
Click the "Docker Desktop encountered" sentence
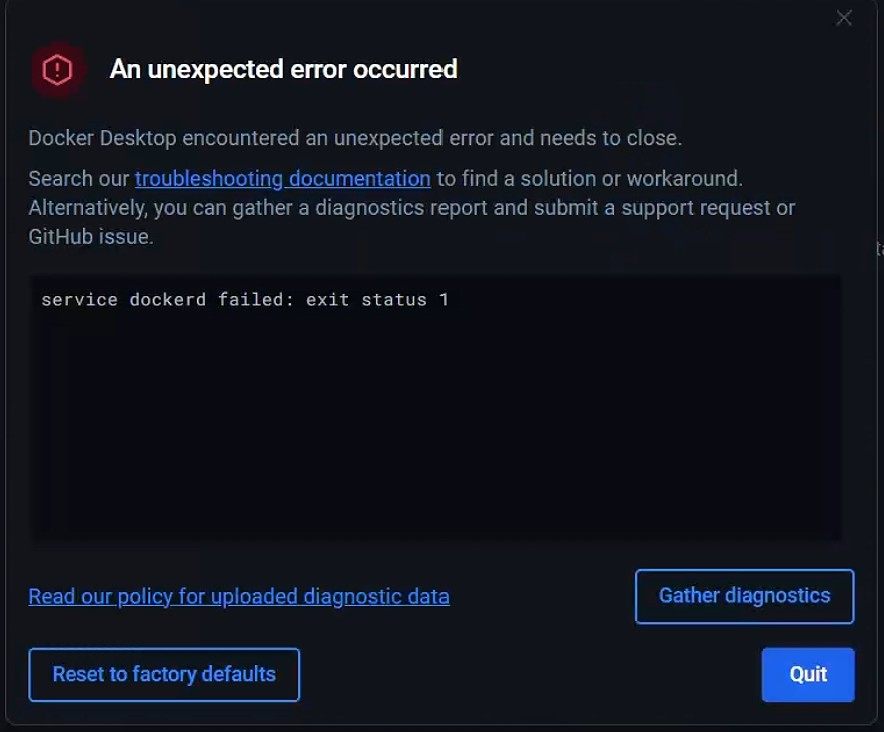(x=160, y=138)
